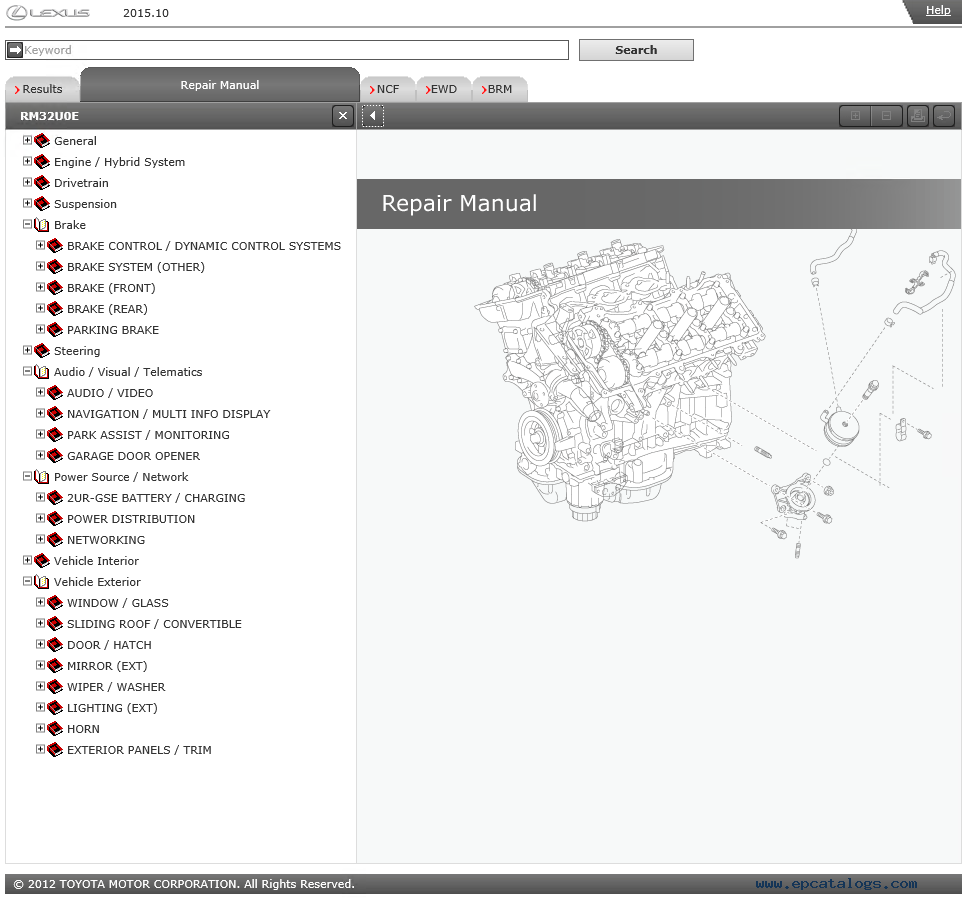Image resolution: width=968 pixels, height=900 pixels.
Task: Expand NAVIGATION / MULTI INFO DISPLAY
Action: (x=40, y=413)
